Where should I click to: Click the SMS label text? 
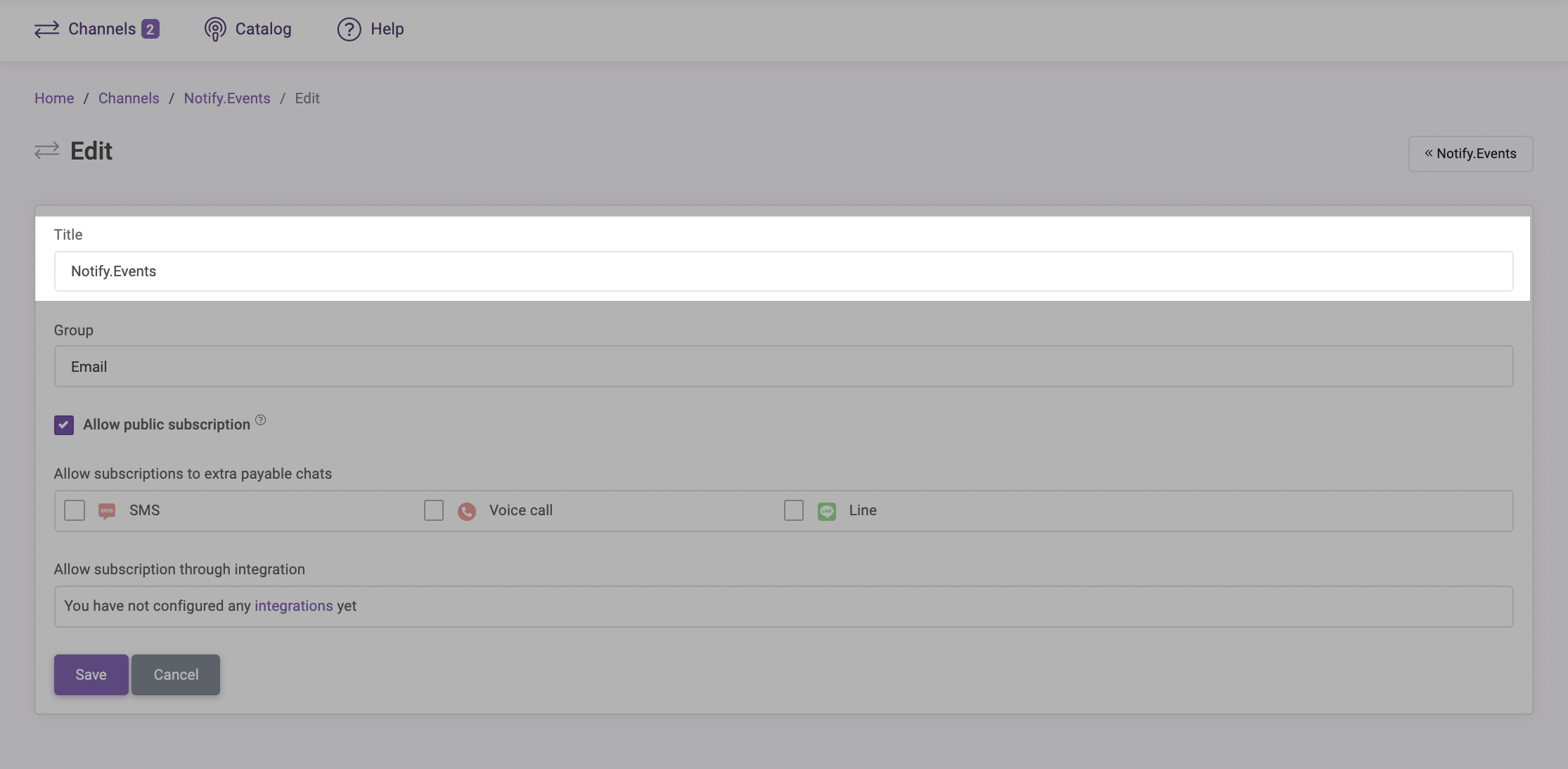point(145,510)
